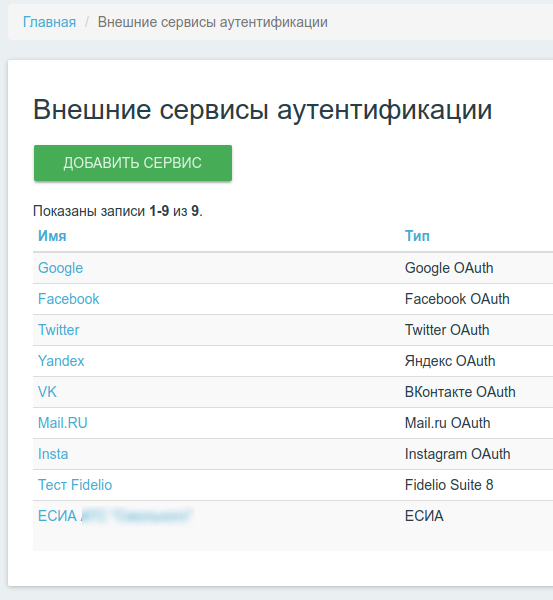
Task: Click the Главная breadcrumb link
Action: (49, 22)
